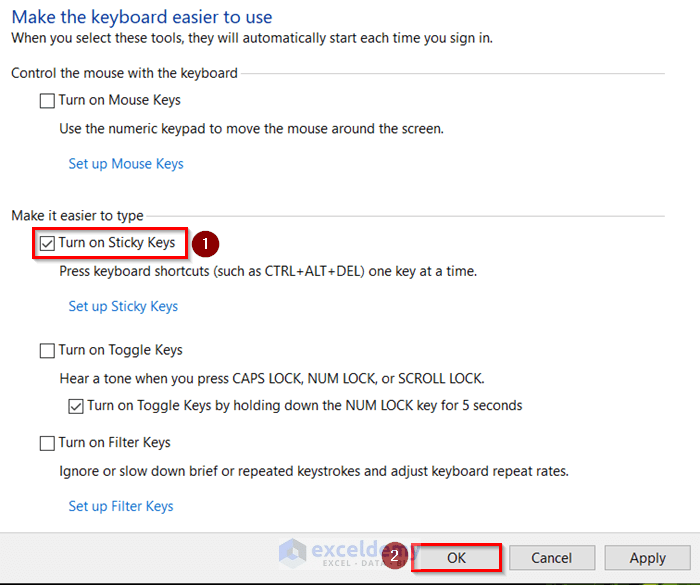Enable the Turn on Mouse Keys checkbox
The image size is (700, 585).
[x=47, y=101]
